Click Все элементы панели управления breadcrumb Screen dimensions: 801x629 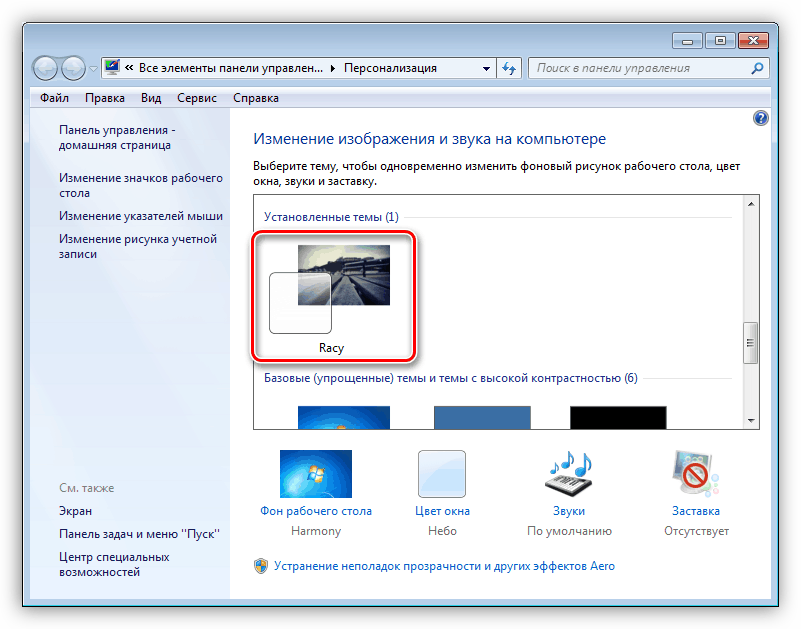(231, 68)
